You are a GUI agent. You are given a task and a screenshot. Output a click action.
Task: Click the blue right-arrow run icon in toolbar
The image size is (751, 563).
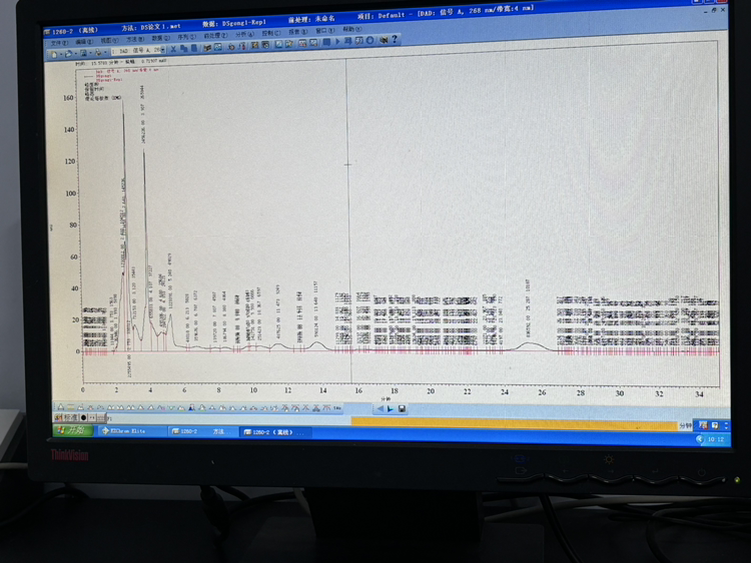click(337, 41)
